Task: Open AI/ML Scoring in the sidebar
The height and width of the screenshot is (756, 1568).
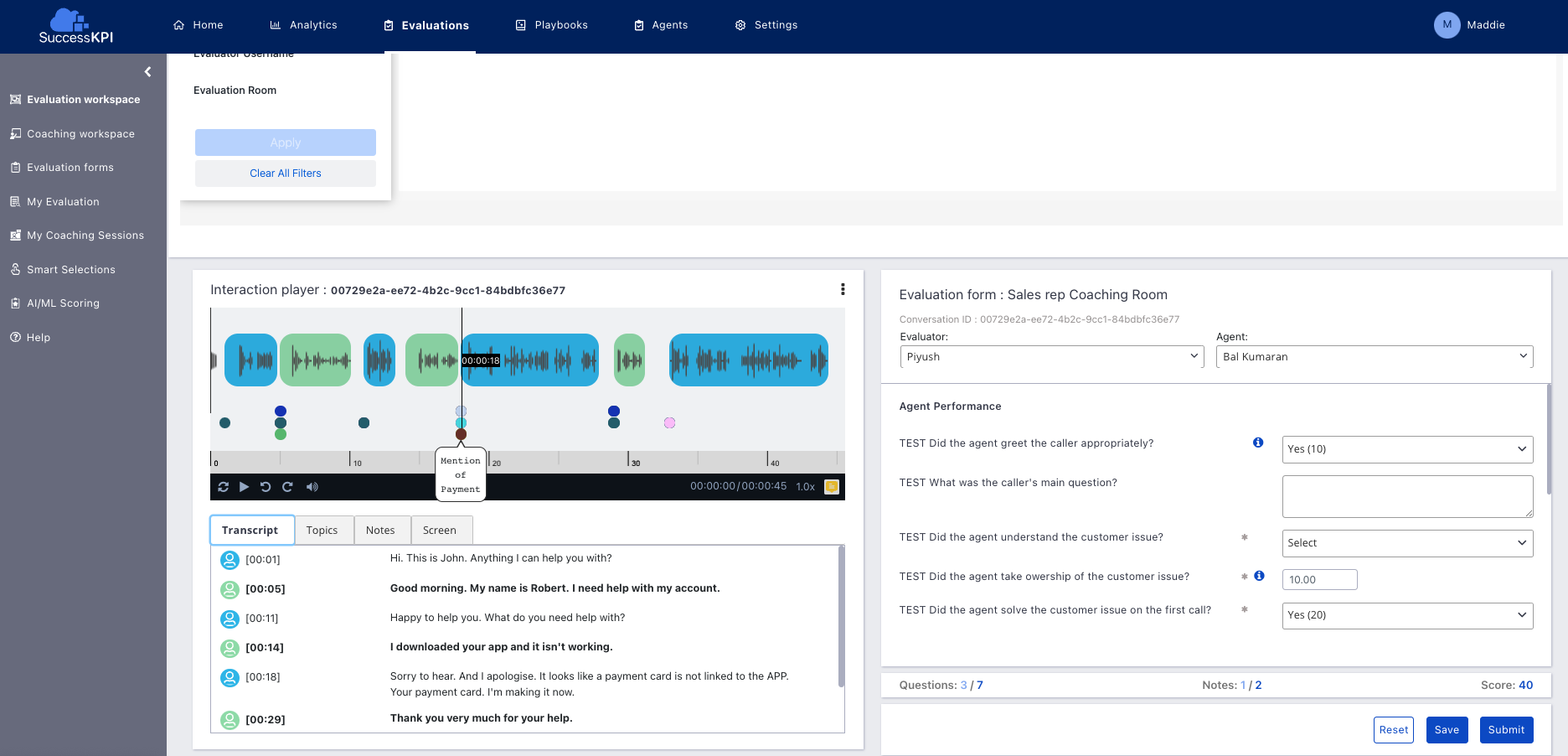Action: pos(63,303)
